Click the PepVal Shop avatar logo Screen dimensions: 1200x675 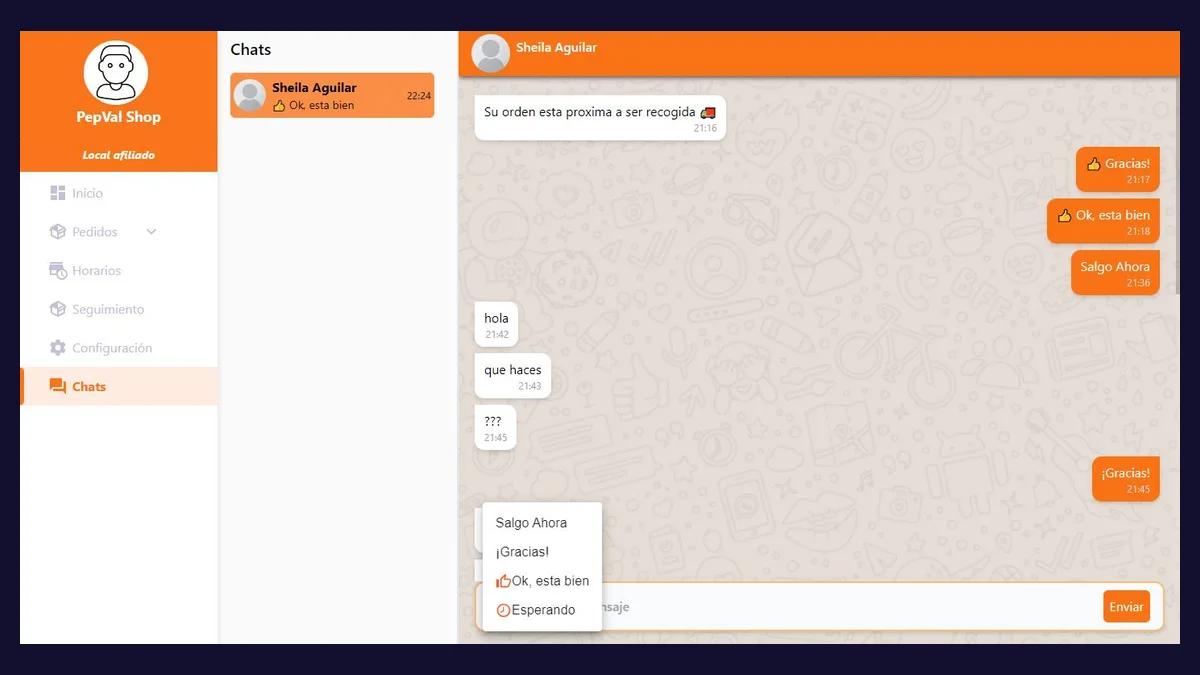(117, 72)
